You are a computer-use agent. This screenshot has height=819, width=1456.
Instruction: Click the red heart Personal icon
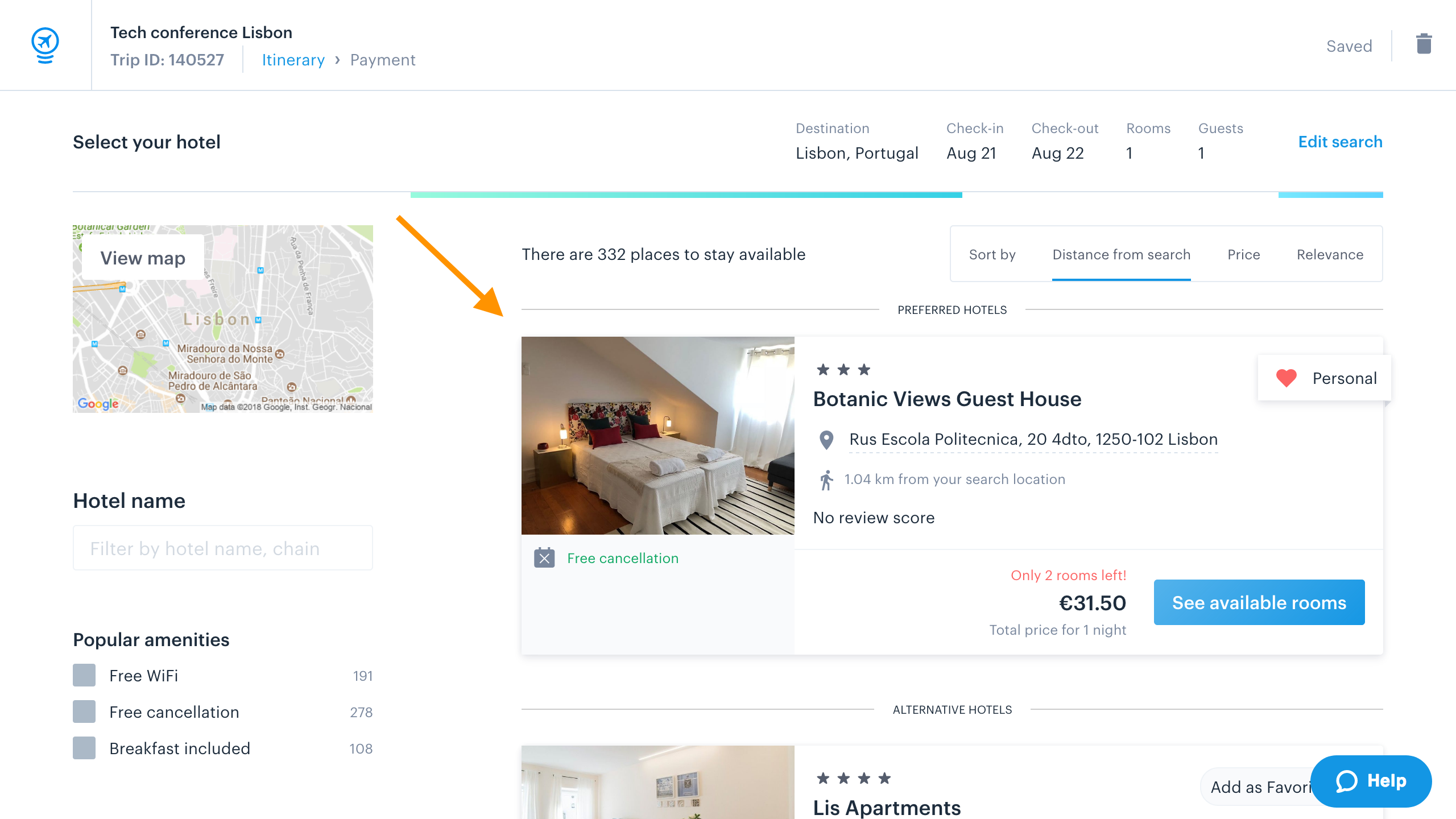point(1286,378)
